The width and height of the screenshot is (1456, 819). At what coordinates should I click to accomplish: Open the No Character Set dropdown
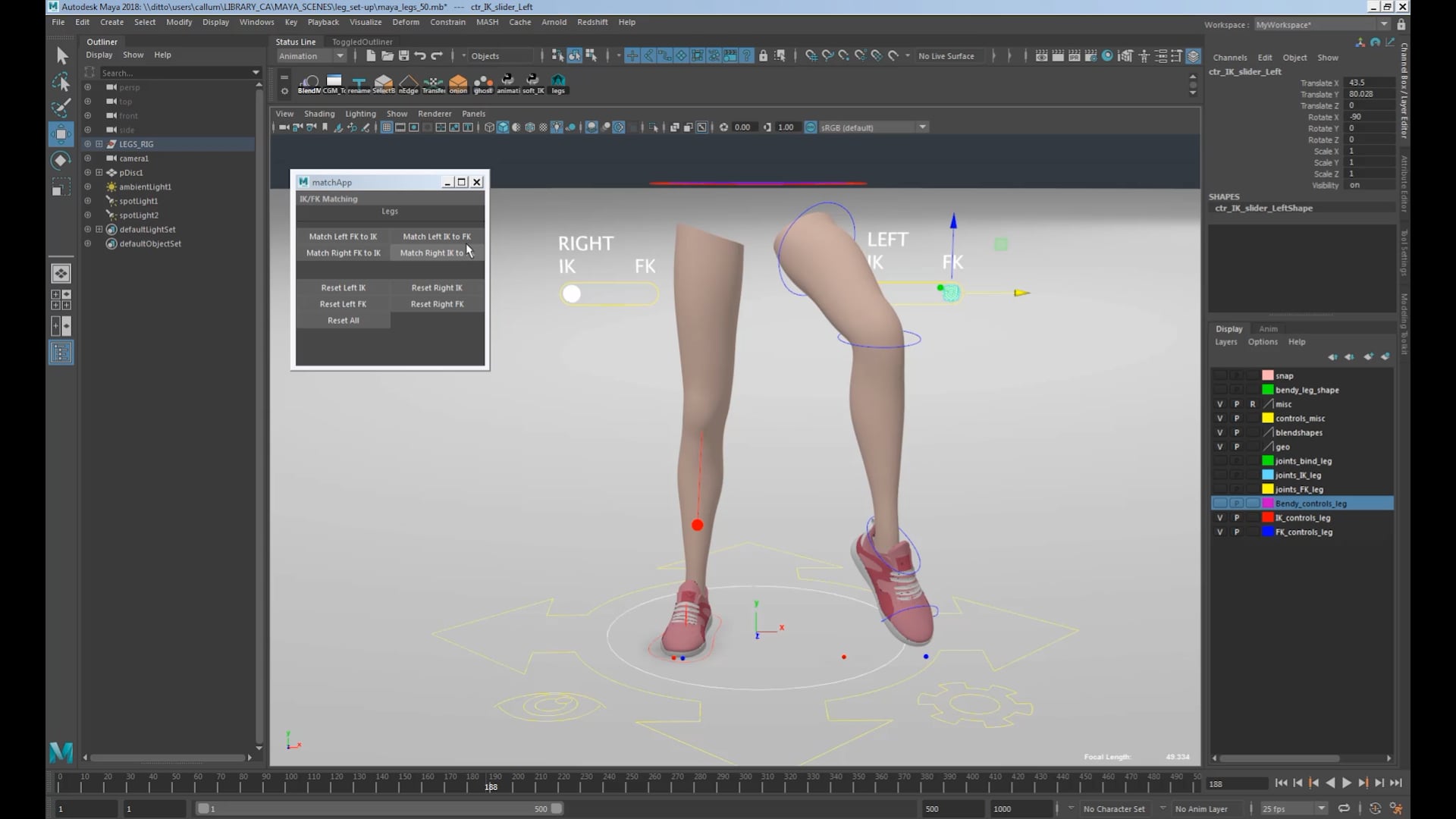click(x=1115, y=808)
